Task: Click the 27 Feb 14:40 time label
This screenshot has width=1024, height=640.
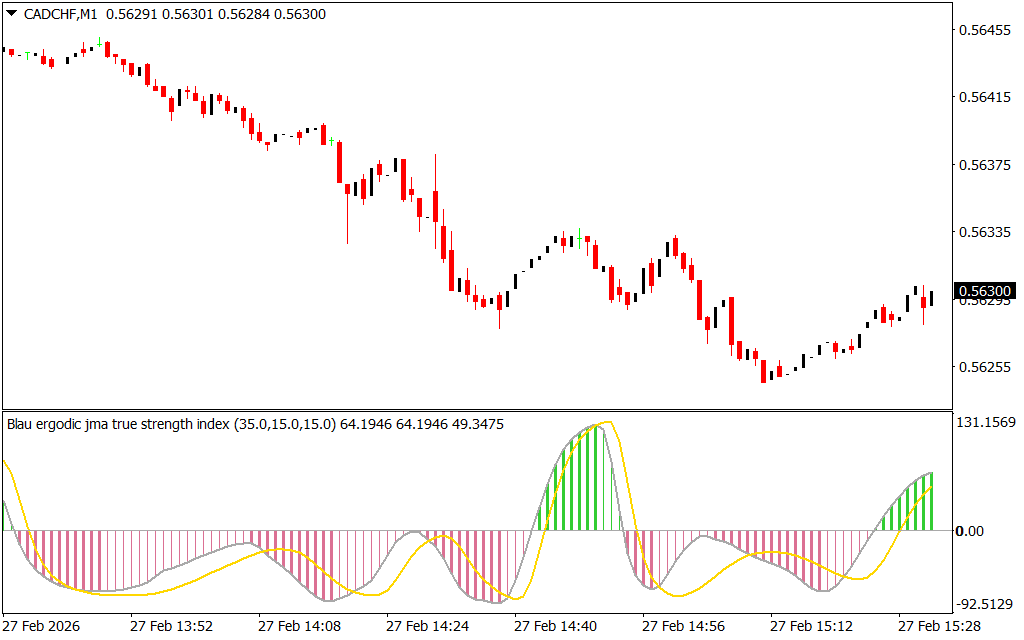Action: tap(555, 626)
